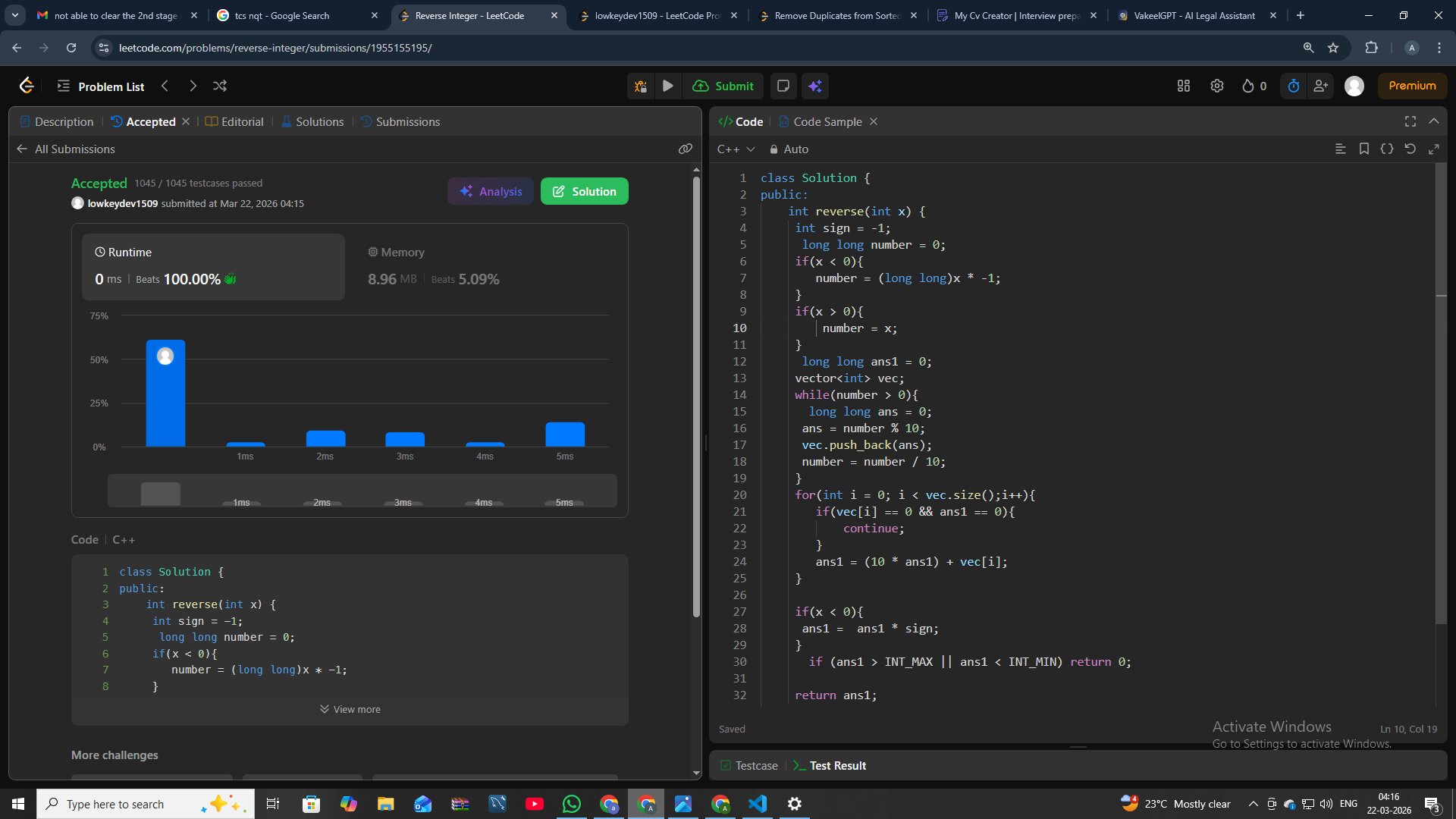Screen dimensions: 1456x819
Task: Click the purple Analysis button
Action: (491, 191)
